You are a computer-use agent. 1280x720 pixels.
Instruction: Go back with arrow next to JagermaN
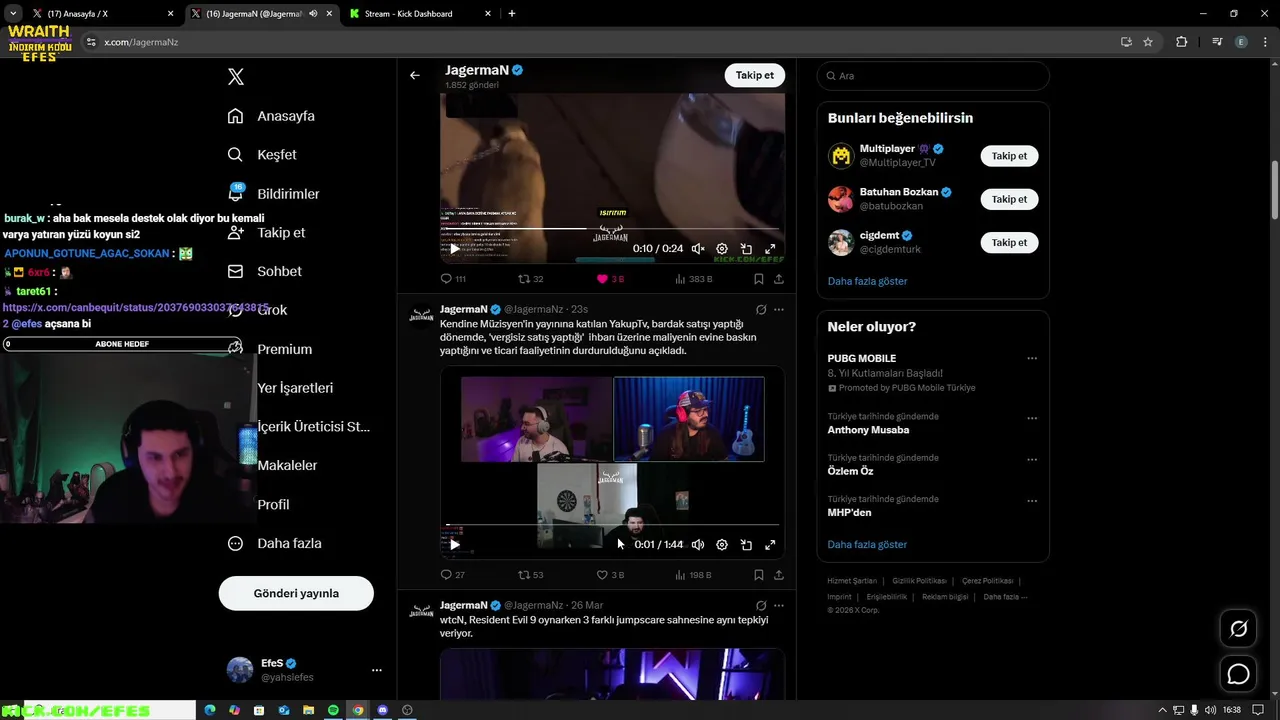click(415, 75)
